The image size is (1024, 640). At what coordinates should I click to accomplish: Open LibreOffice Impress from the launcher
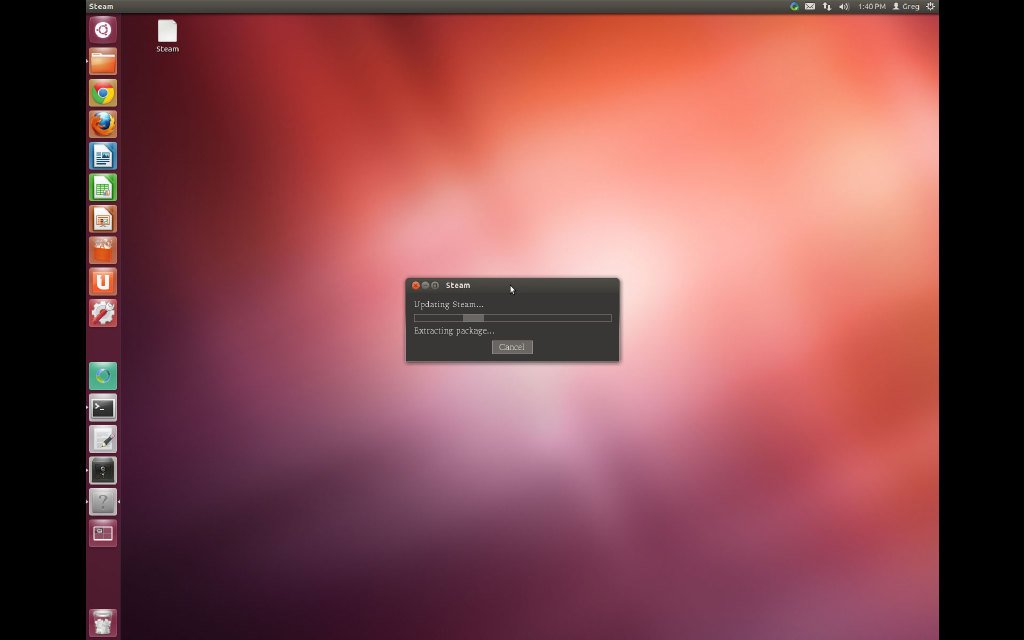coord(103,219)
